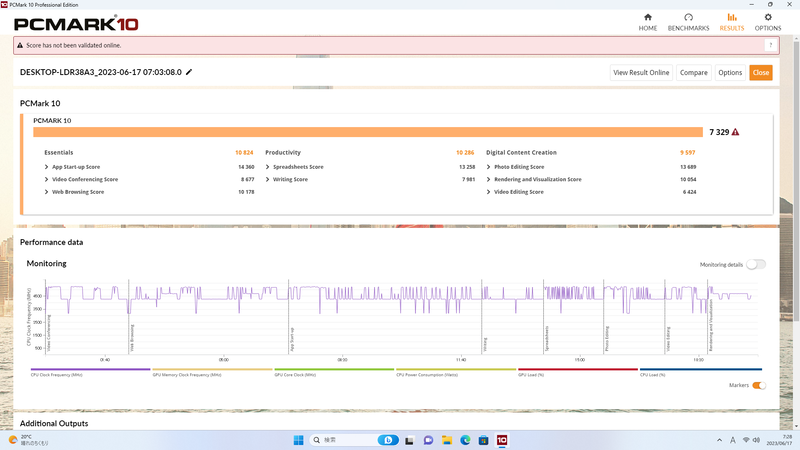The image size is (800, 450).
Task: Expand Video Conferencing Score details
Action: pos(46,180)
